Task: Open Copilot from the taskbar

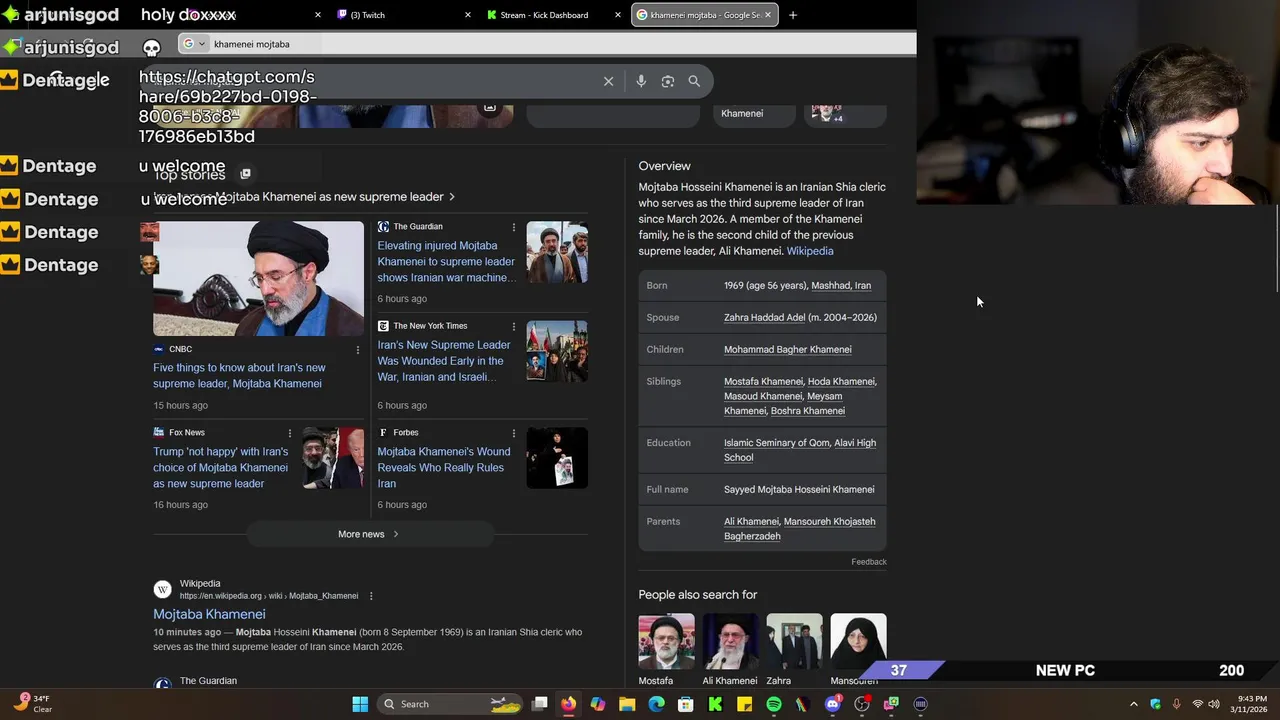Action: click(598, 704)
